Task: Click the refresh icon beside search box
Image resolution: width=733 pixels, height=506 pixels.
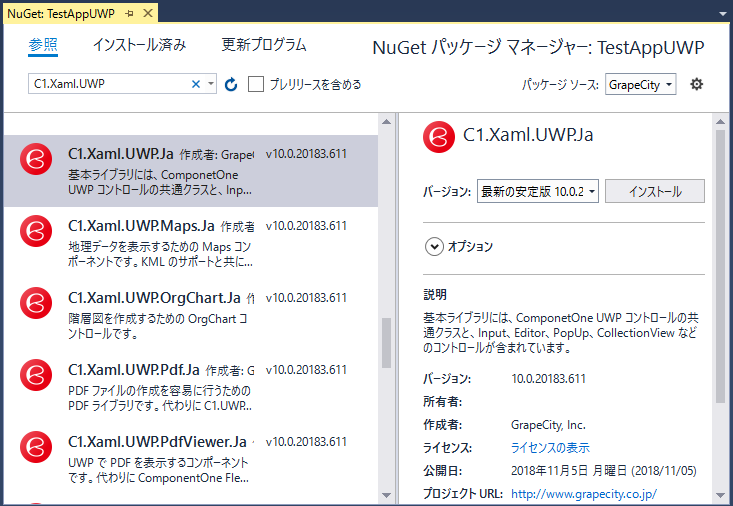Action: [x=231, y=85]
